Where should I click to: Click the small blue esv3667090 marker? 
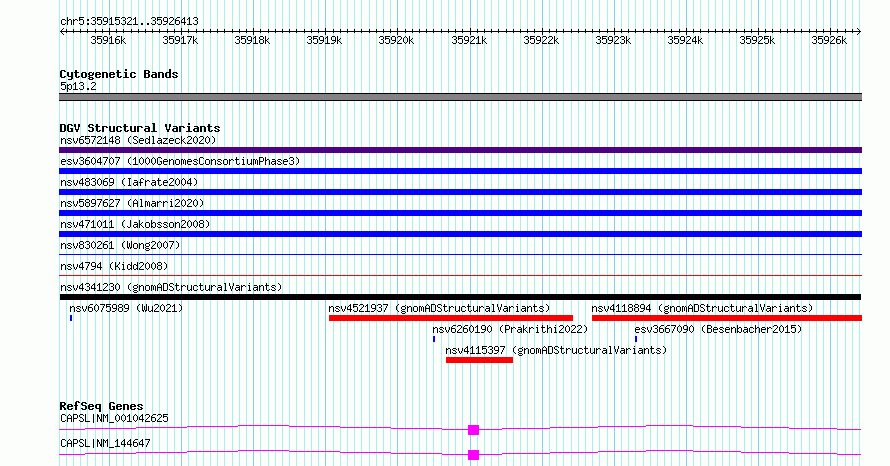tap(636, 339)
